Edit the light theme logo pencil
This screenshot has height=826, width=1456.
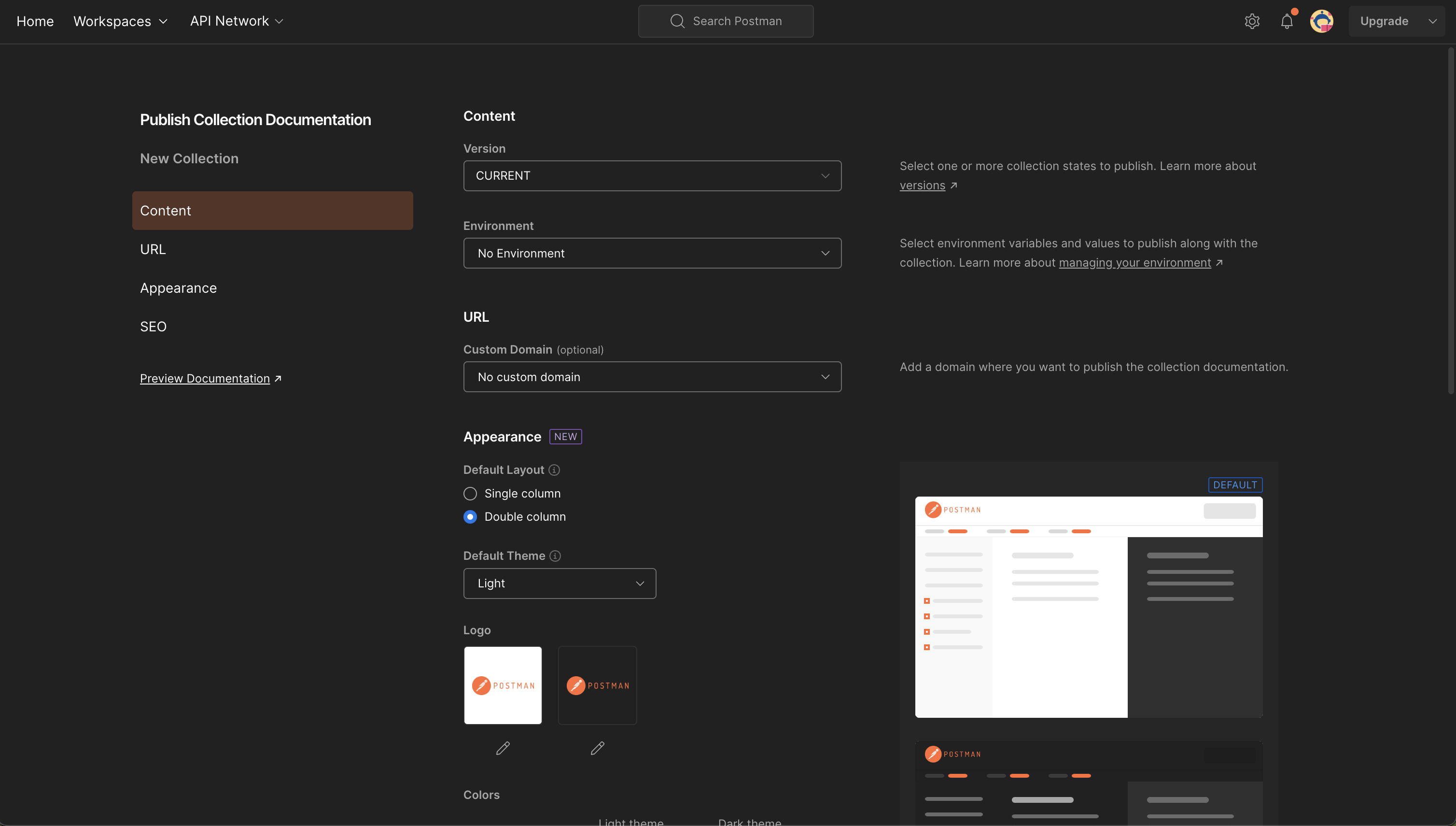[x=503, y=748]
